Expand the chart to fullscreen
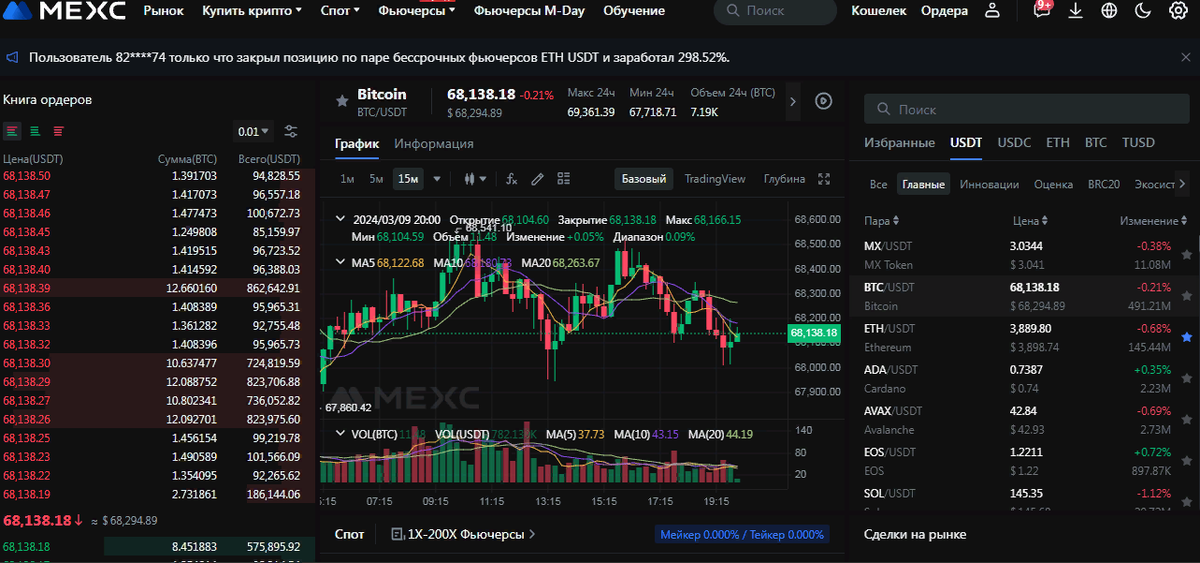Screen dimensions: 1200x563 tap(824, 179)
